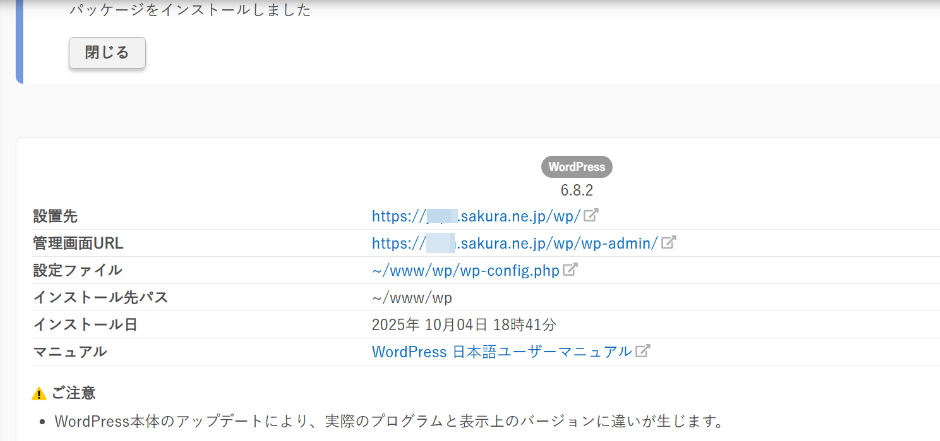The width and height of the screenshot is (940, 441).
Task: Click the パッケージをインストールしました message
Action: pyautogui.click(x=190, y=11)
